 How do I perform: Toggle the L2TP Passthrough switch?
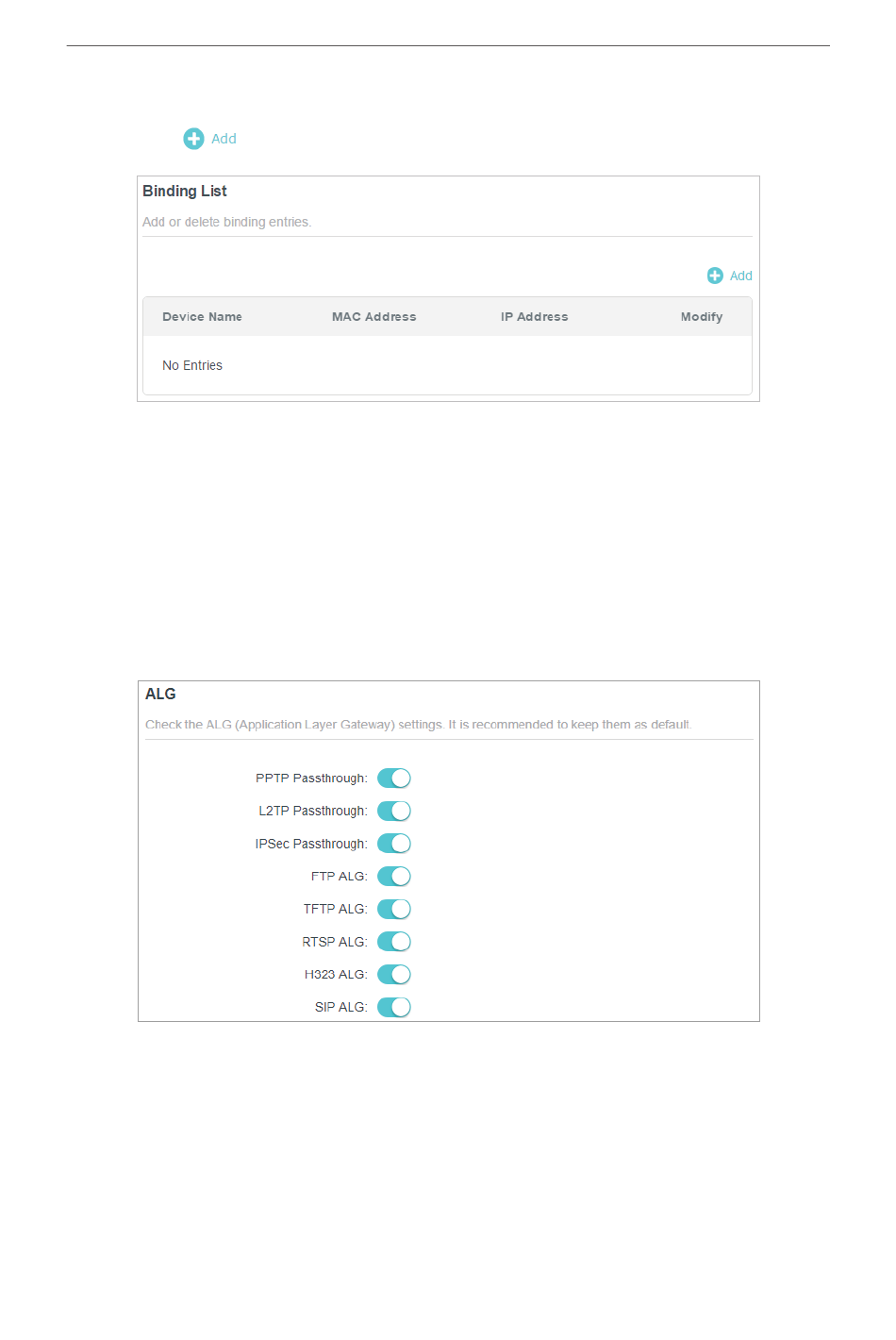(x=394, y=811)
